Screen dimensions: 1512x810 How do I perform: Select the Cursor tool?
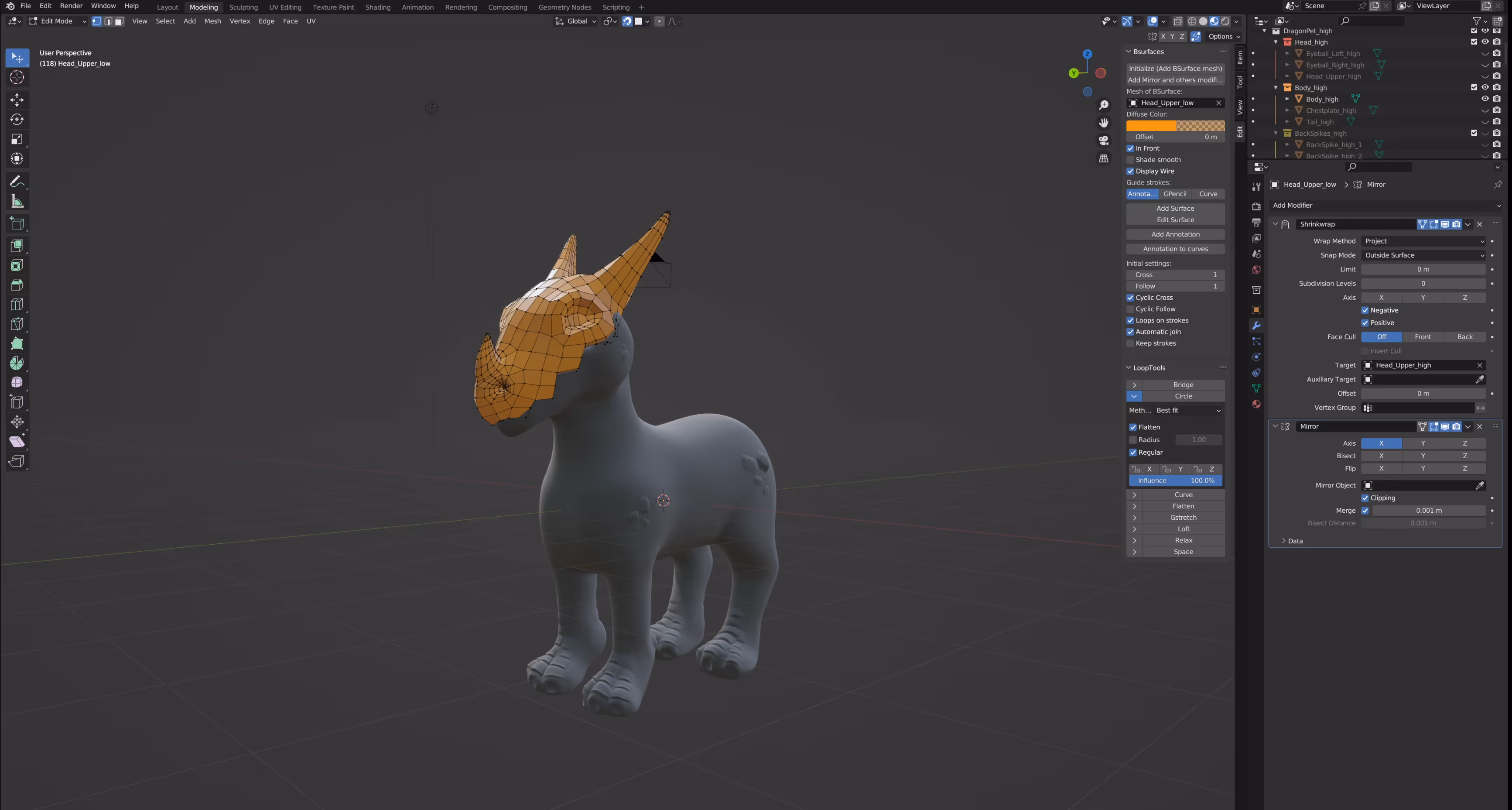coord(17,78)
